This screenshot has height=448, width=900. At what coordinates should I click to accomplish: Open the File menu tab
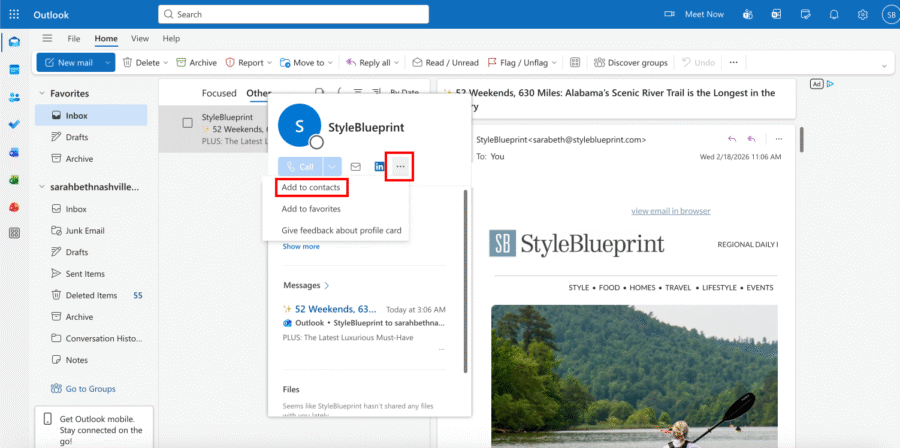(73, 38)
